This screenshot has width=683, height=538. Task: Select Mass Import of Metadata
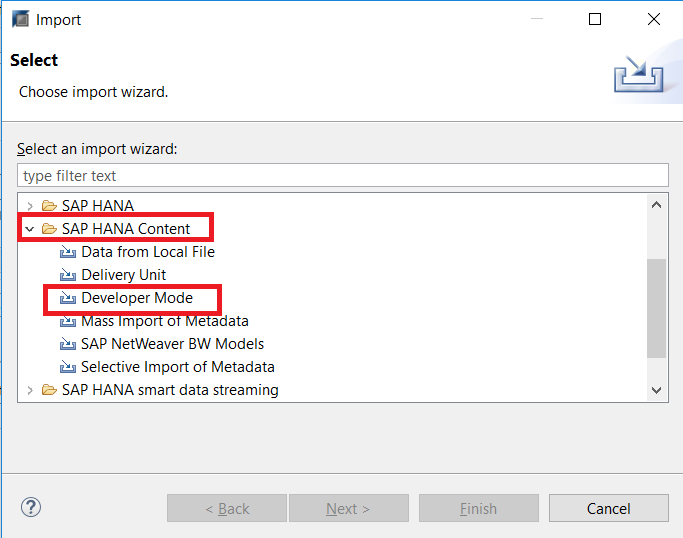165,321
